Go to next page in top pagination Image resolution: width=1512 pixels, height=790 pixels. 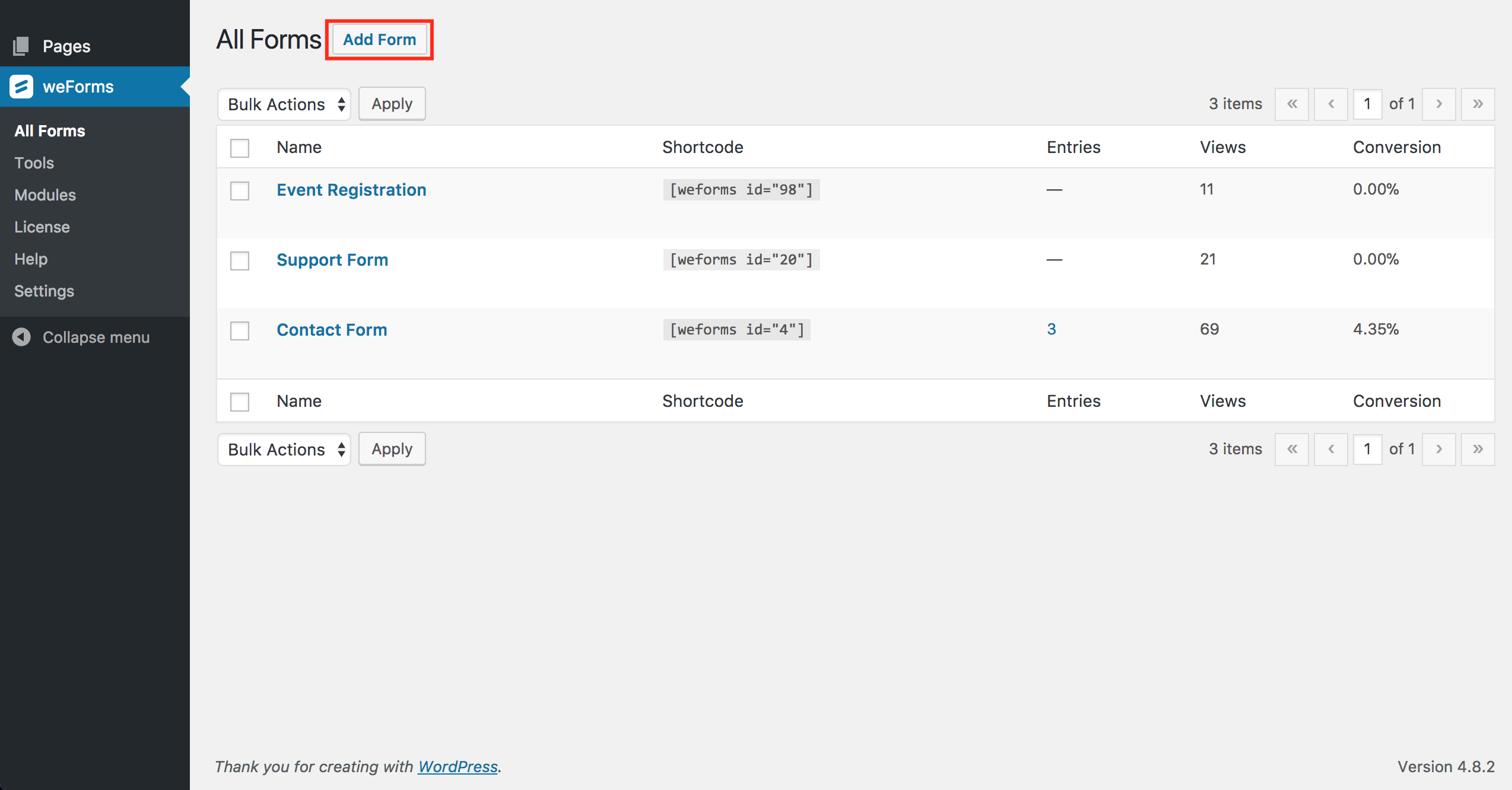(x=1439, y=104)
